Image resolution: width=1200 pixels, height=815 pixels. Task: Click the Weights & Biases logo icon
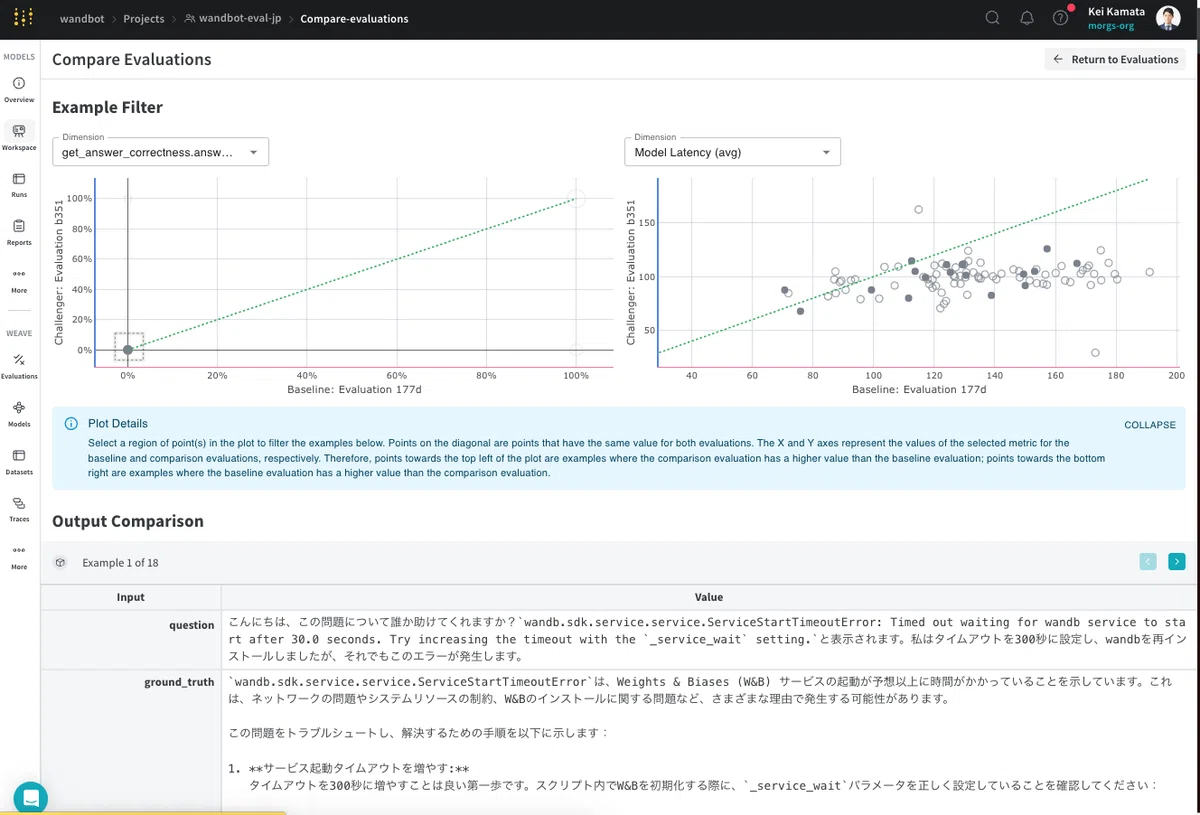click(x=24, y=18)
